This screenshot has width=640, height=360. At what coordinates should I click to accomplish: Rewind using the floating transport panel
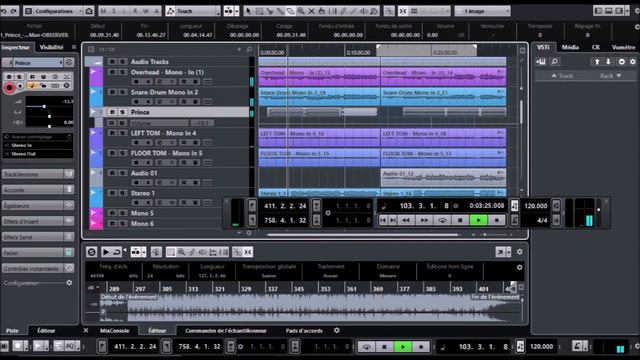[x=406, y=220]
